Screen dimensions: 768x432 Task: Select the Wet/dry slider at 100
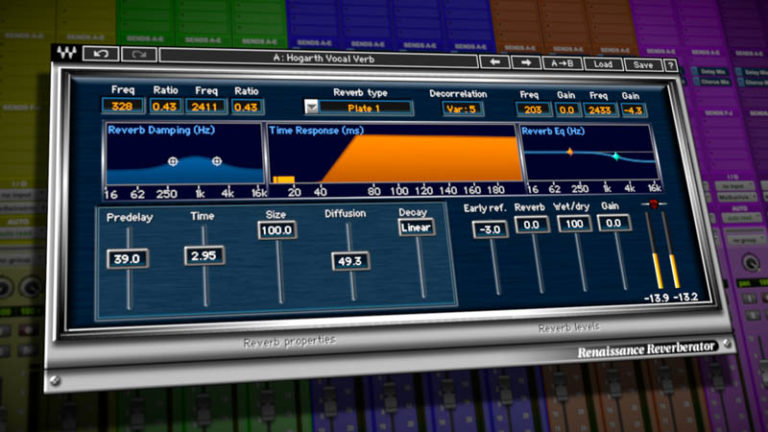575,224
